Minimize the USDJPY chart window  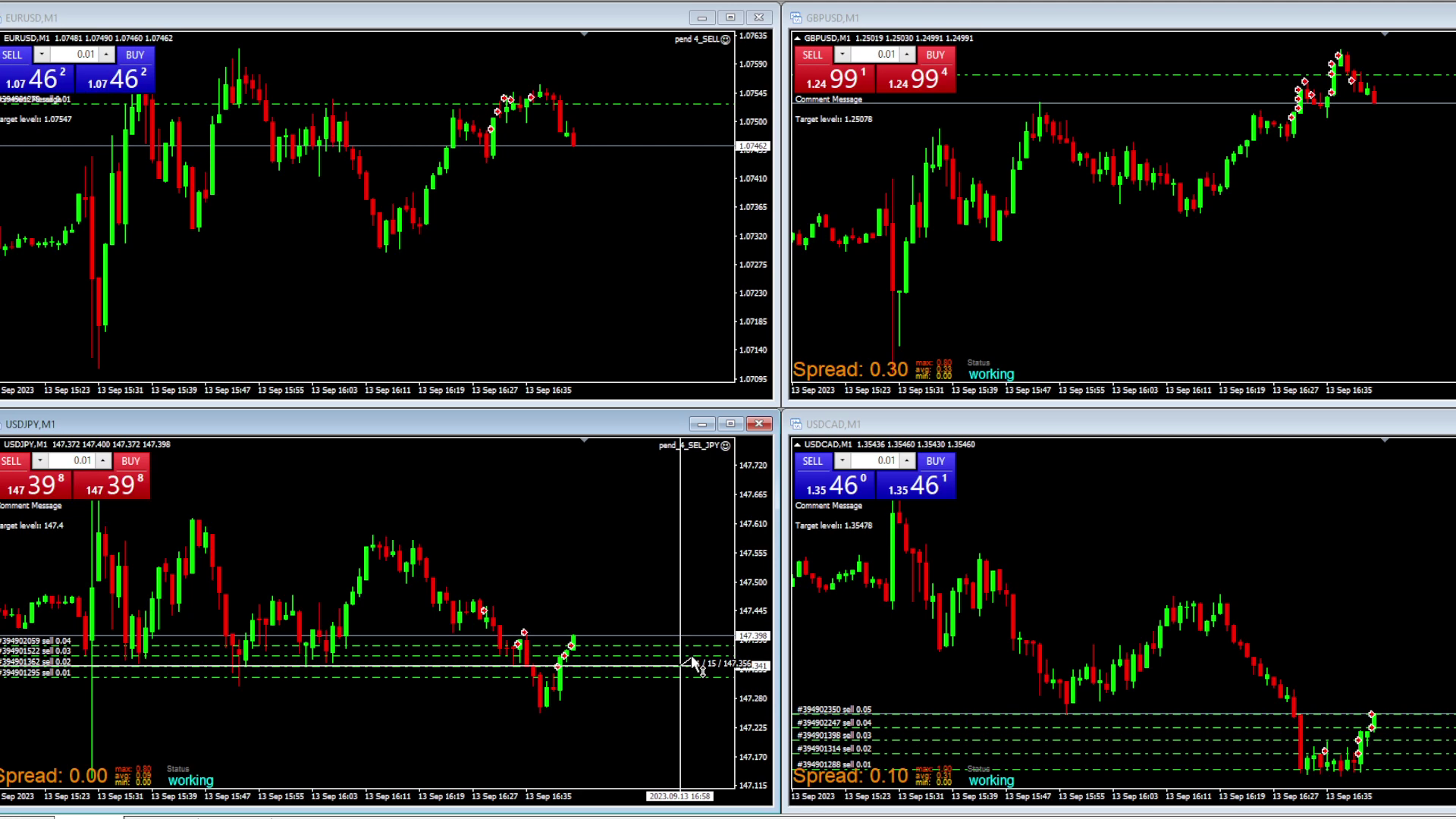pyautogui.click(x=702, y=424)
